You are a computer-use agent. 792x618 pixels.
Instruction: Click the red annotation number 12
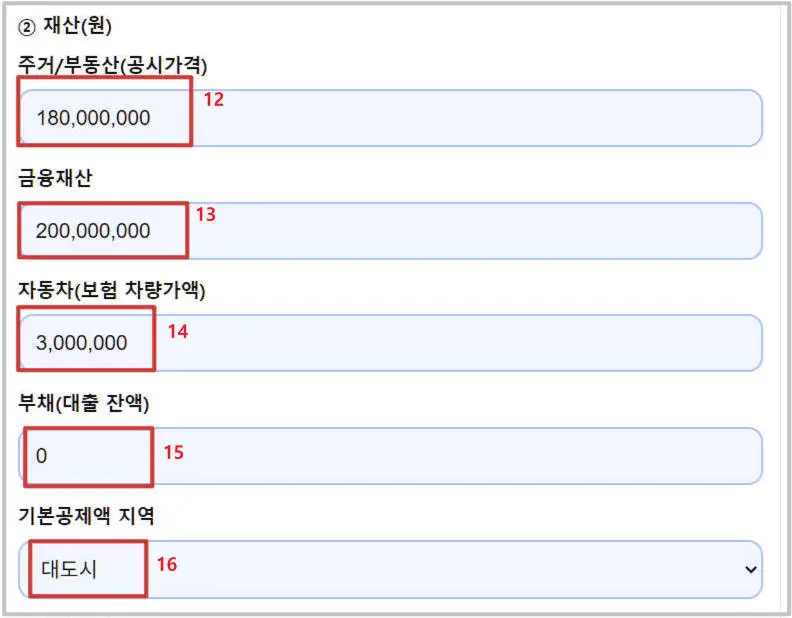[x=214, y=100]
